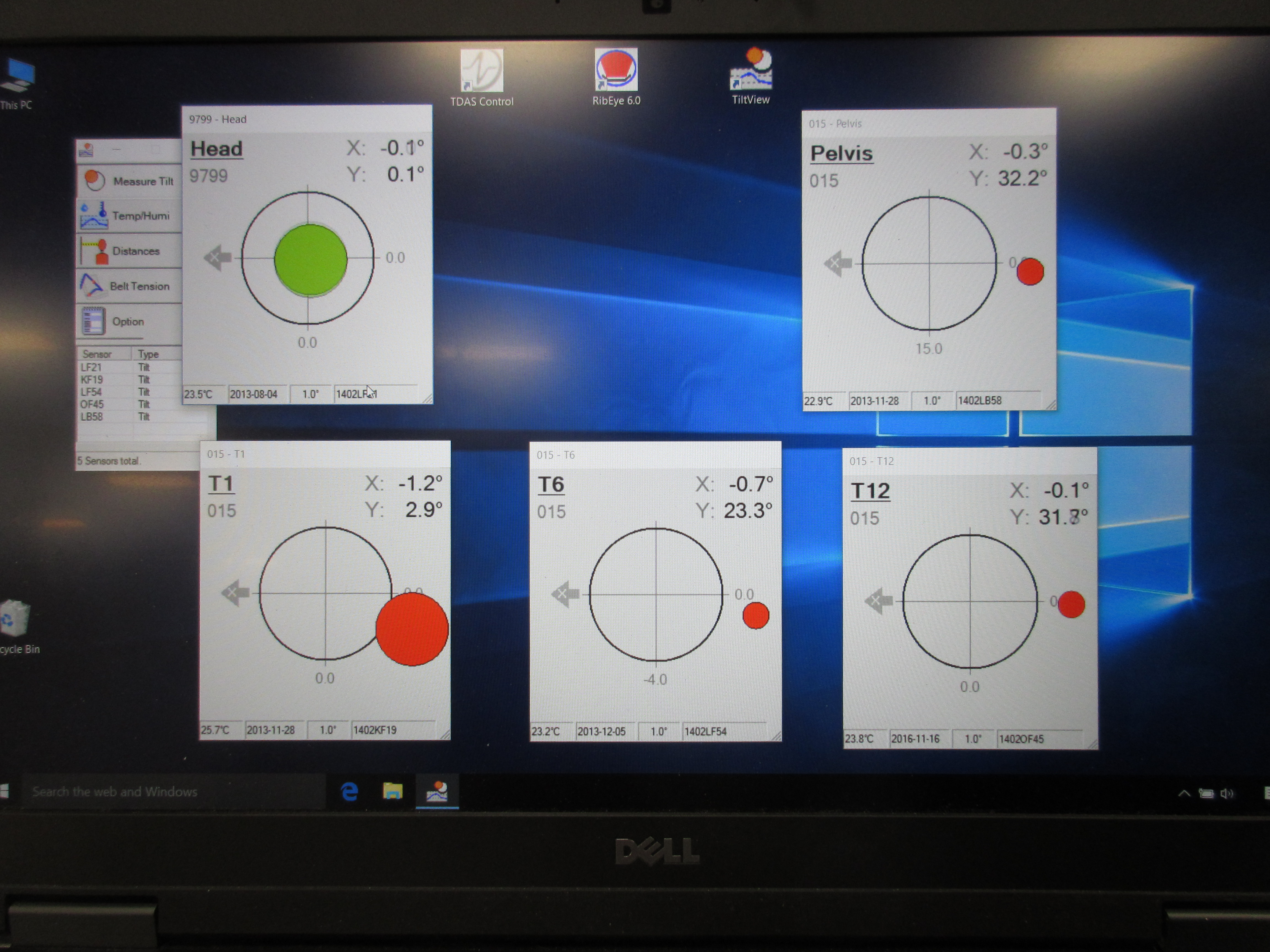Click the red tilt indicator in T12 window
1270x952 pixels.
(x=1071, y=604)
